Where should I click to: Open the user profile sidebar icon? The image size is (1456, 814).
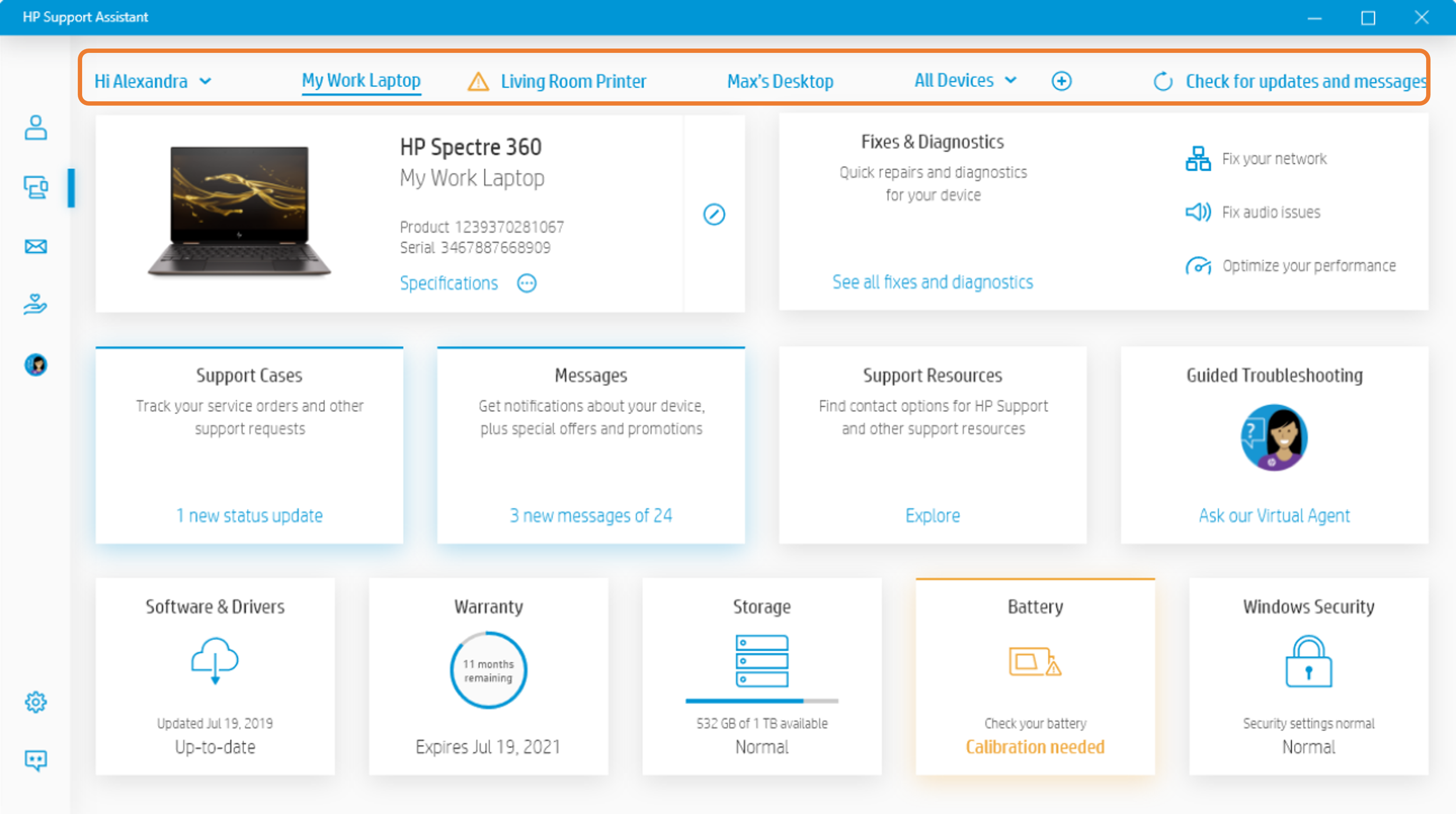point(36,128)
